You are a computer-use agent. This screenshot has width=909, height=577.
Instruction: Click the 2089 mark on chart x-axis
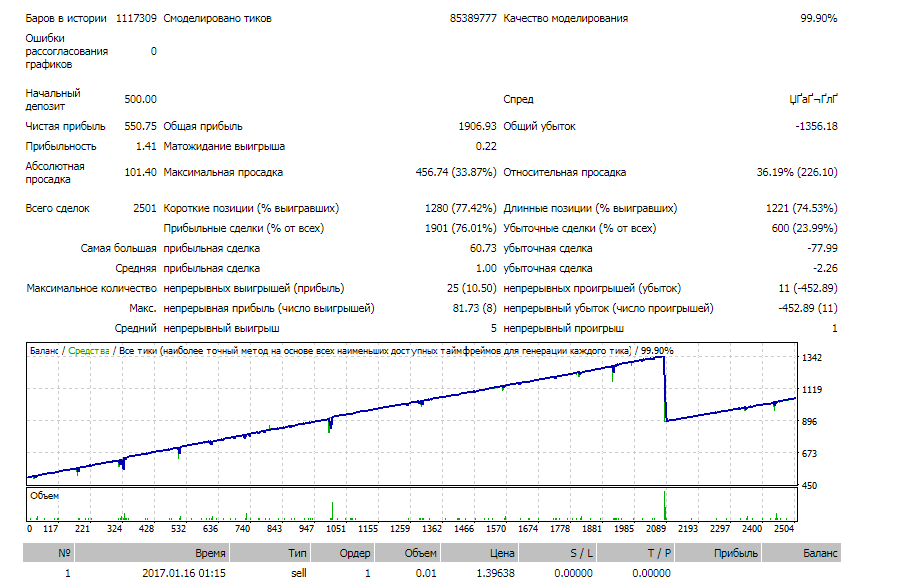[656, 529]
